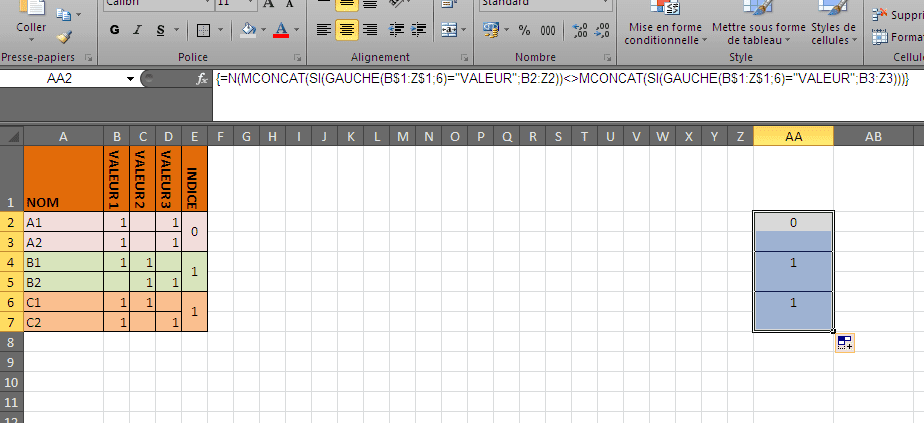Copy selection with the Copier icon
924x423 pixels.
62,14
